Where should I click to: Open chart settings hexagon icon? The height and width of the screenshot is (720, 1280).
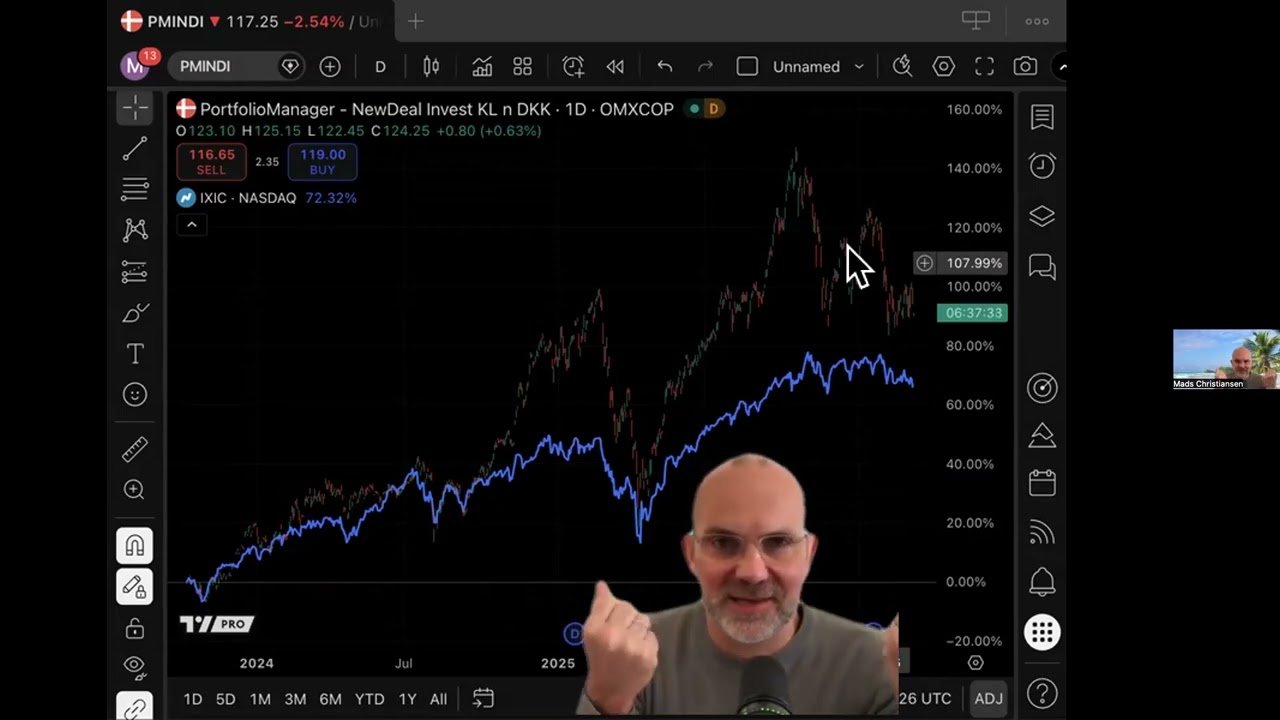943,66
